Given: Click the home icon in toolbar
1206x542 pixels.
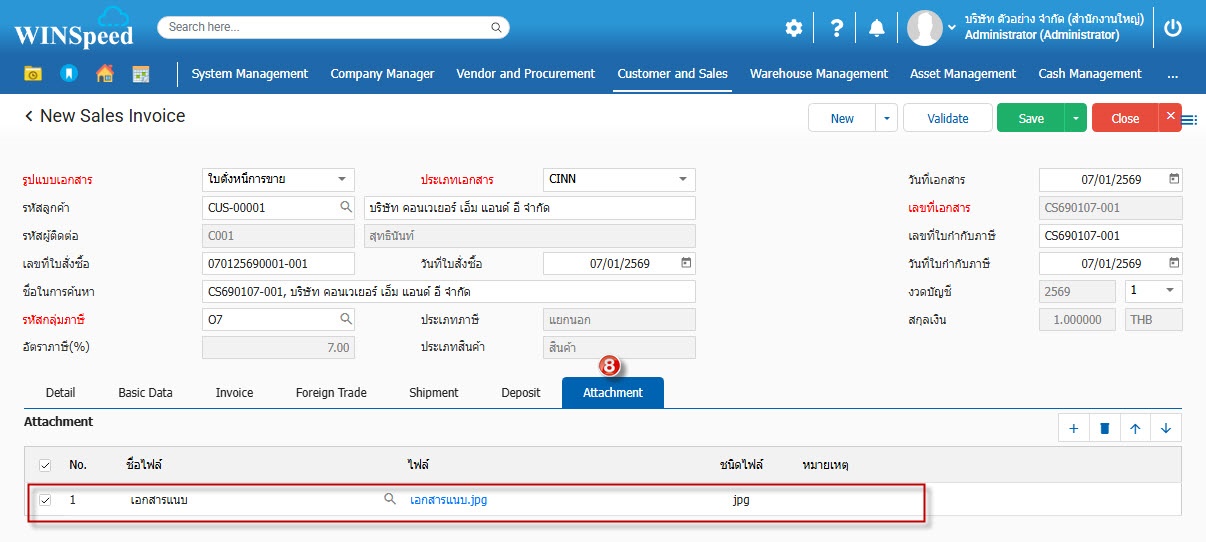Looking at the screenshot, I should [104, 74].
